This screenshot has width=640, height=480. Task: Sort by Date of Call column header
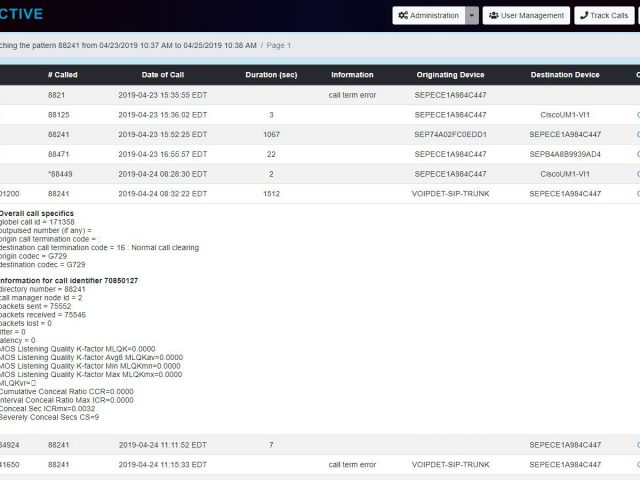(163, 75)
